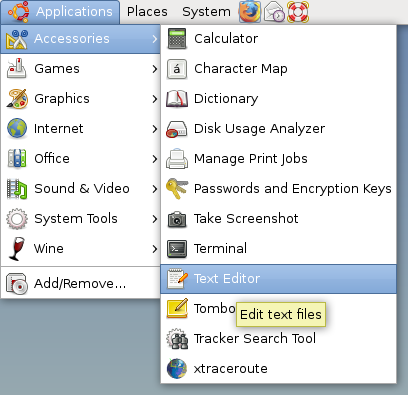The width and height of the screenshot is (408, 395).
Task: Click the camera icon for Take Screenshot
Action: click(x=177, y=219)
